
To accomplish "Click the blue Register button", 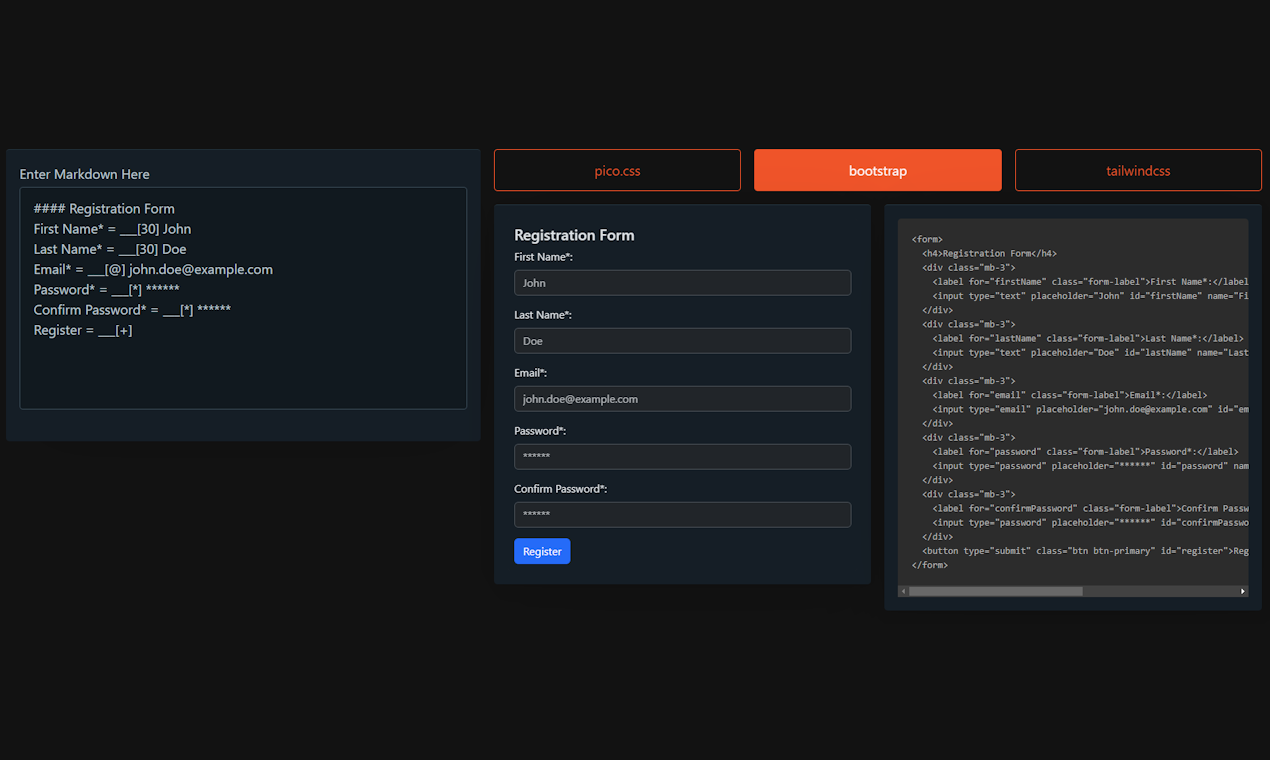I will click(542, 551).
